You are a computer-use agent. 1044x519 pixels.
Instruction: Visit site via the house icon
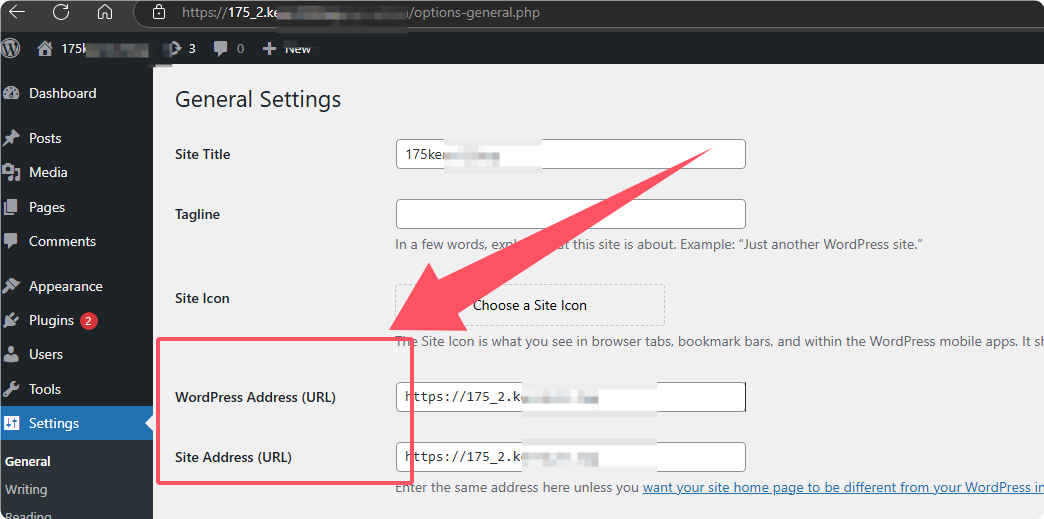tap(45, 48)
